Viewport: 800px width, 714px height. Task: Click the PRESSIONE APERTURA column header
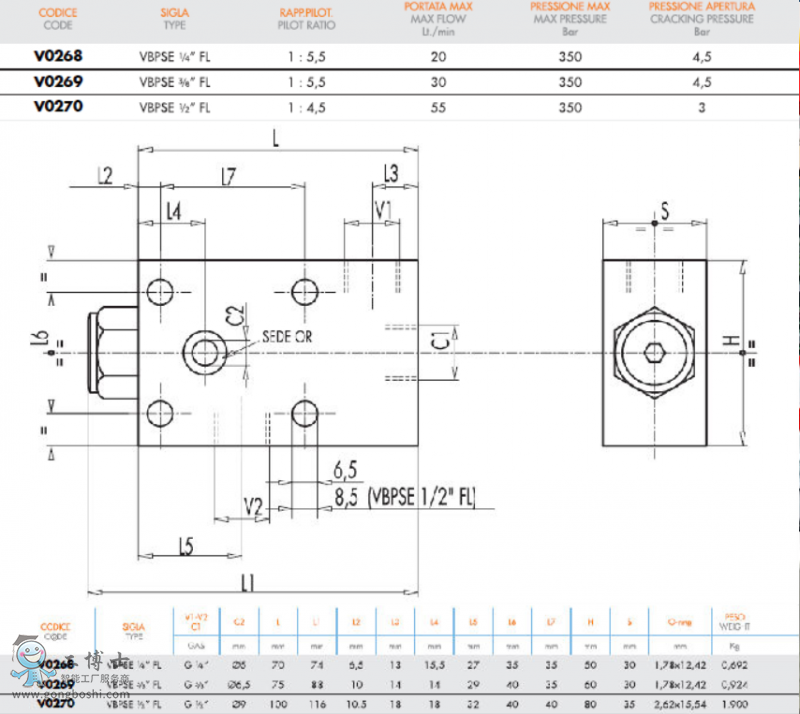click(702, 17)
